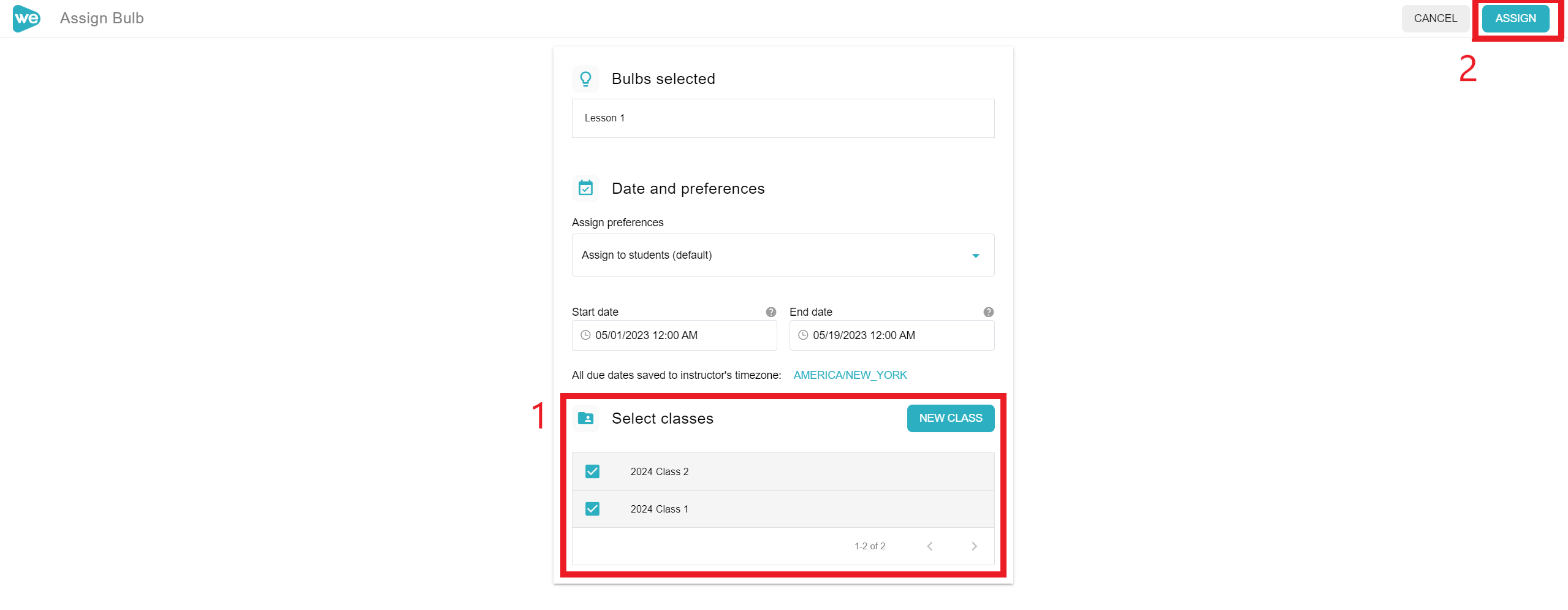Click the We logo icon

pyautogui.click(x=26, y=18)
